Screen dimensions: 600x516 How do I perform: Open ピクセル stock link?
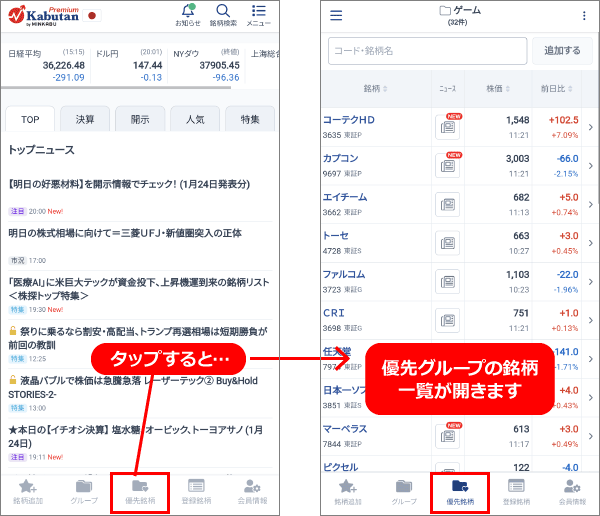(340, 467)
